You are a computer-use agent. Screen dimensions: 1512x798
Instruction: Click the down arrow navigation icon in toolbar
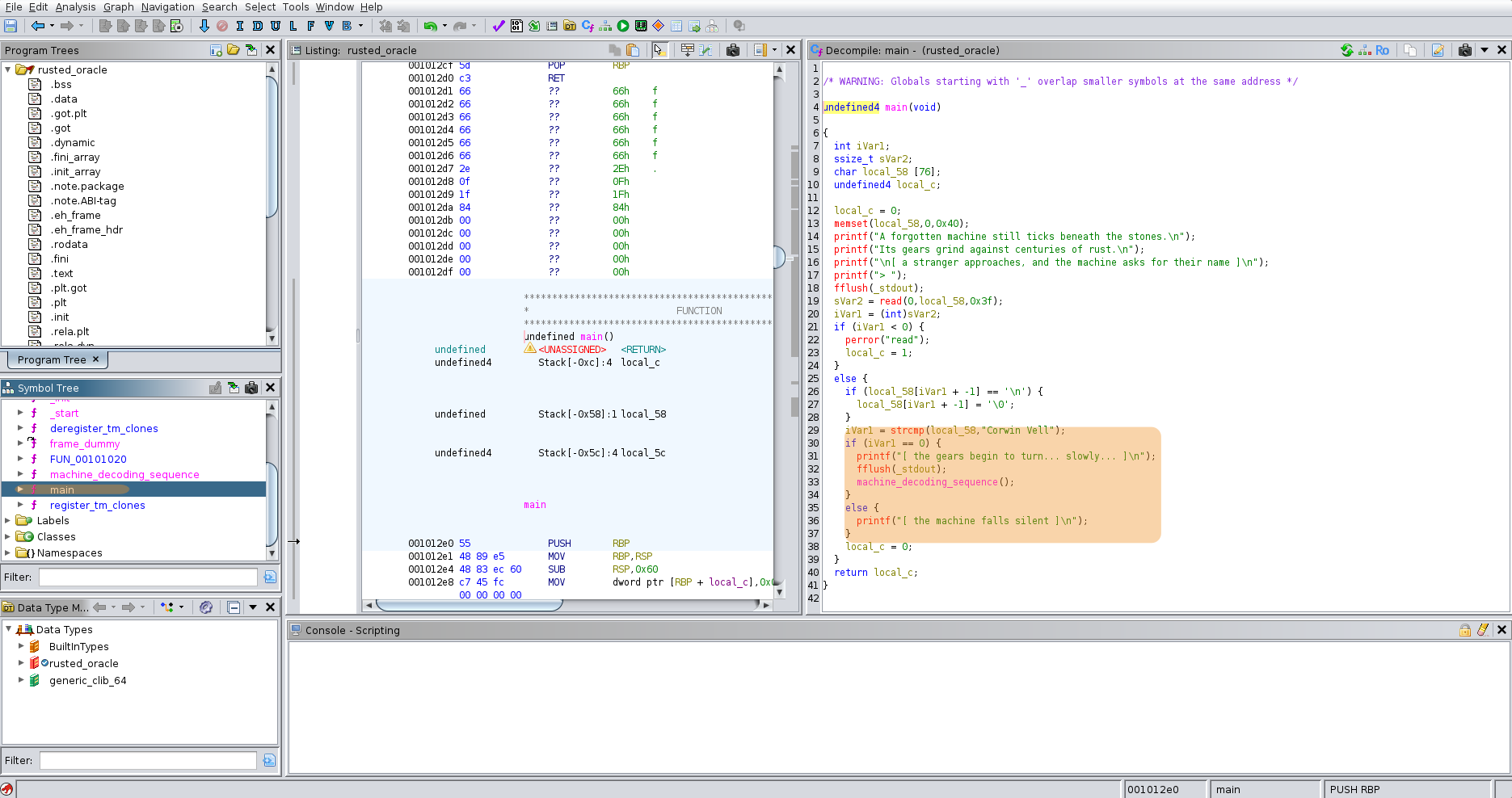[x=204, y=26]
